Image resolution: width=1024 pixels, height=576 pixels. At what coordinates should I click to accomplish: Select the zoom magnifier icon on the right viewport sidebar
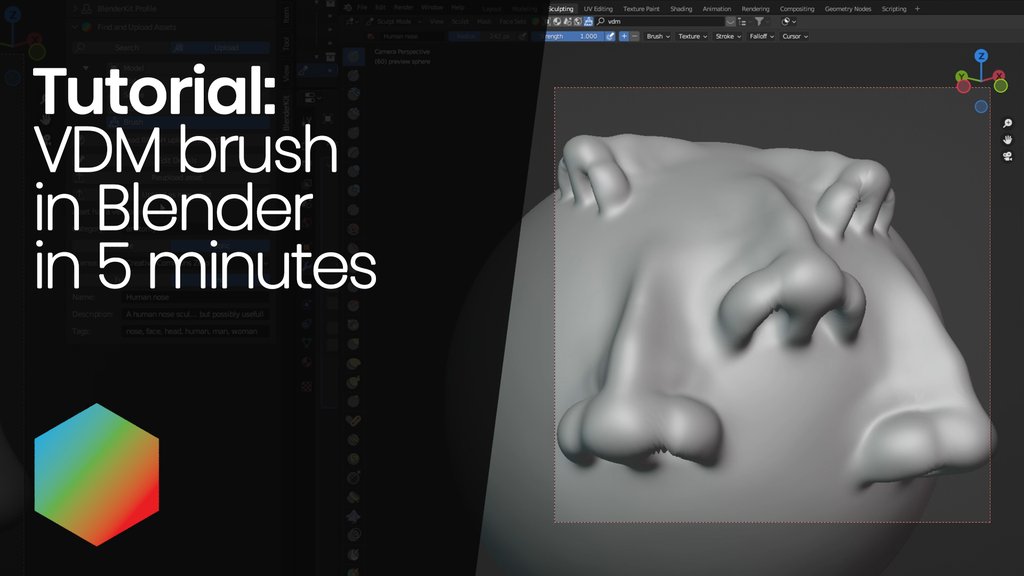[x=1007, y=122]
